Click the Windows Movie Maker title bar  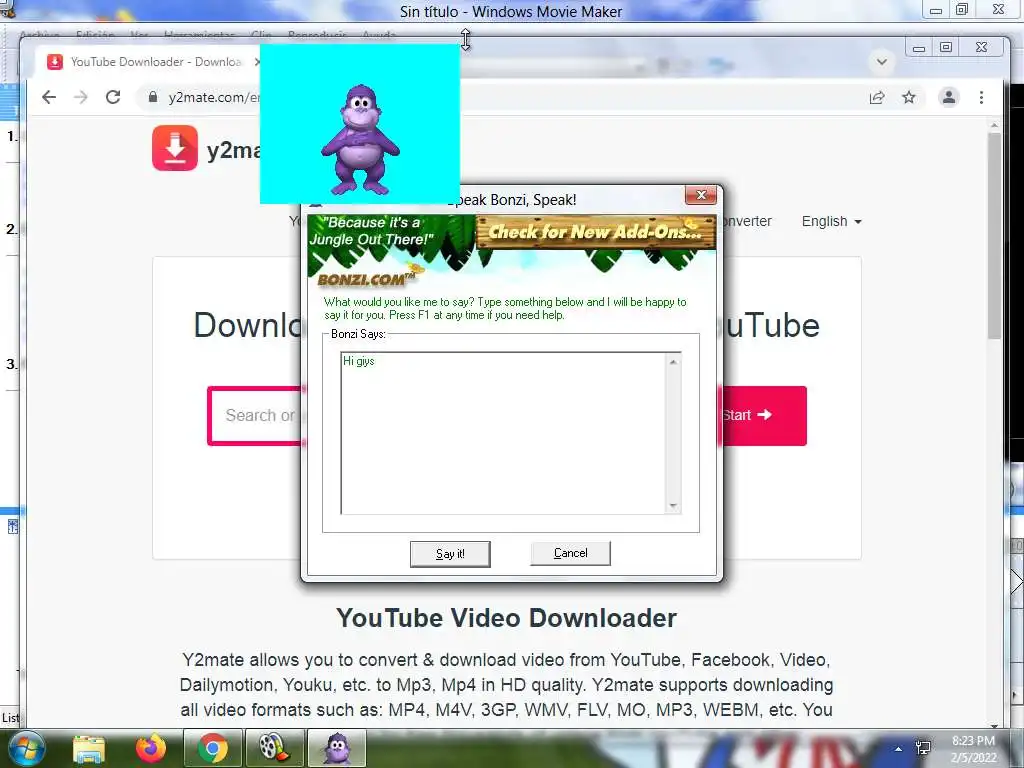511,11
